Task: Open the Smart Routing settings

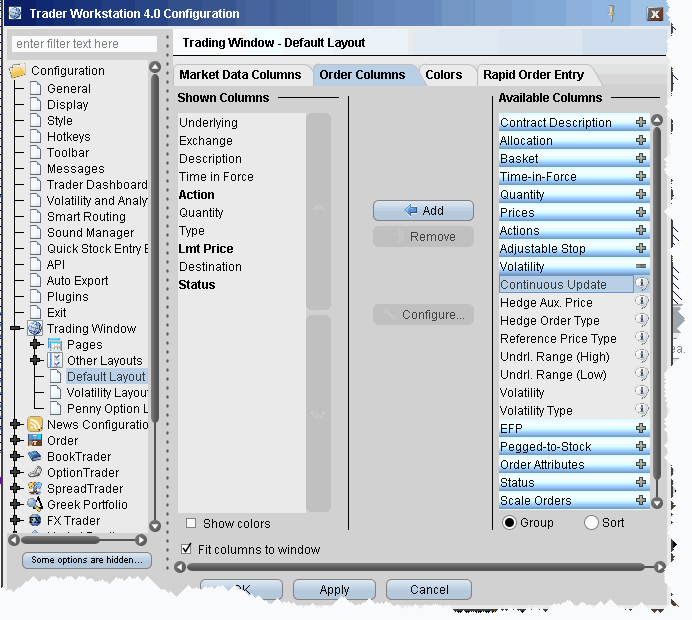Action: tap(86, 216)
